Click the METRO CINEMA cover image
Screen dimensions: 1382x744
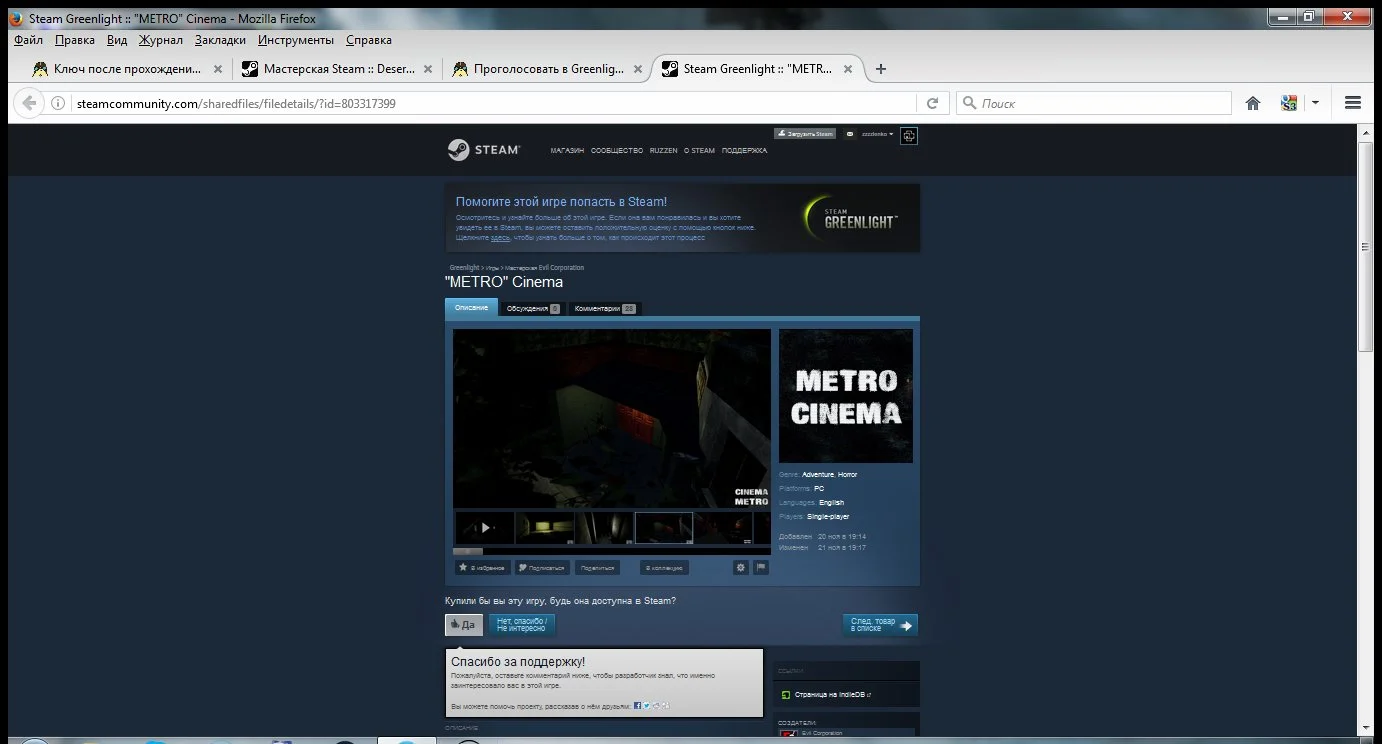[x=846, y=396]
